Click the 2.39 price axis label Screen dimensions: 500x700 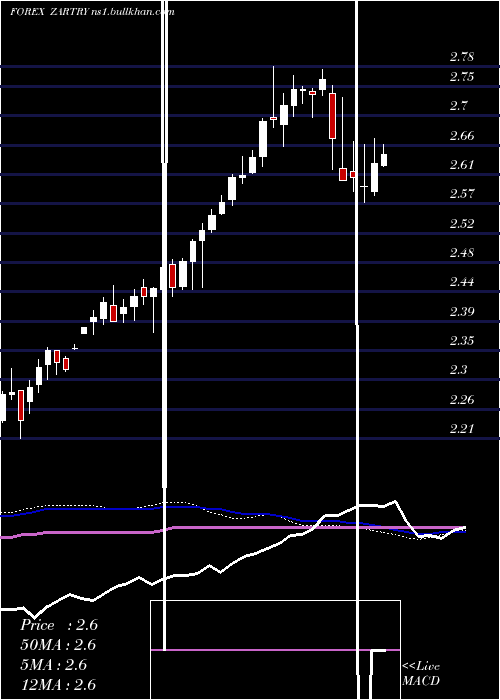462,311
